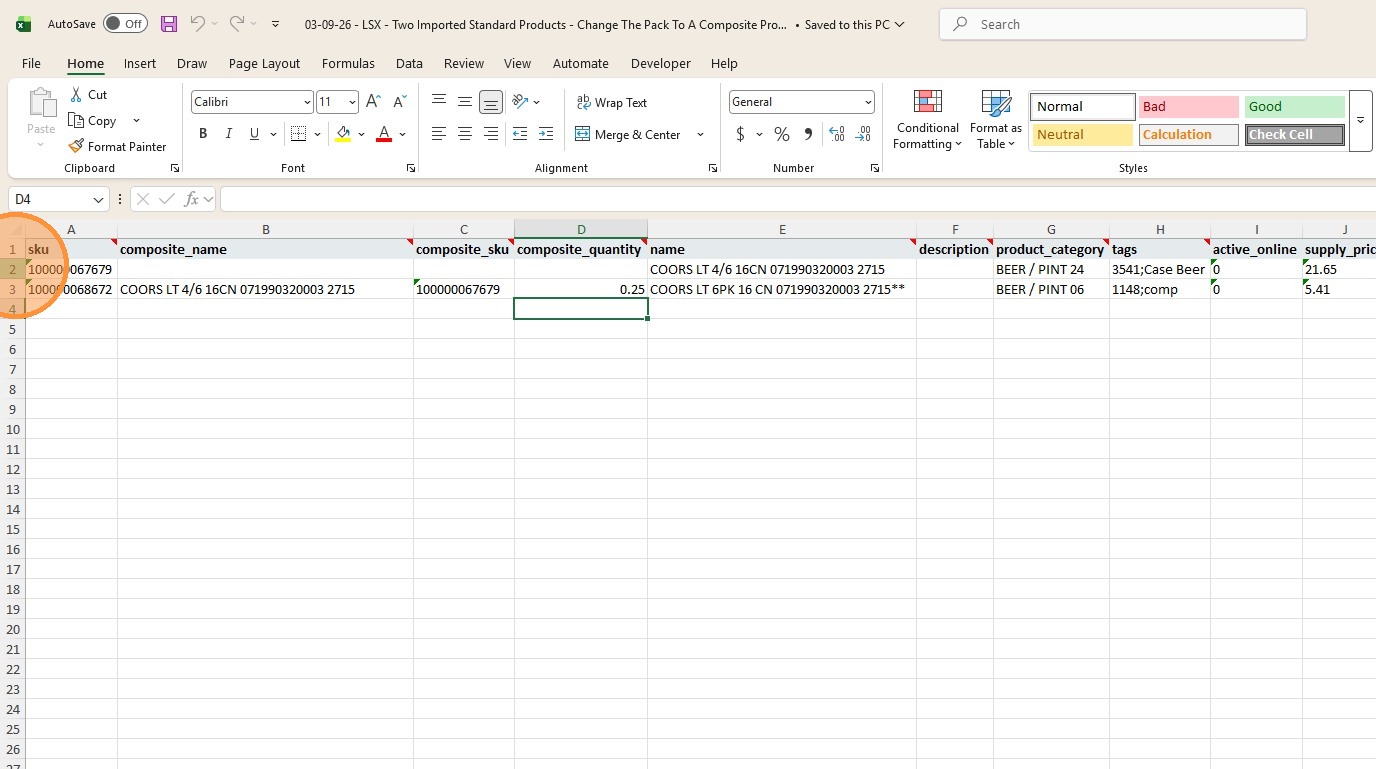Toggle Italic formatting
Screen dimensions: 1376x769
(x=229, y=134)
